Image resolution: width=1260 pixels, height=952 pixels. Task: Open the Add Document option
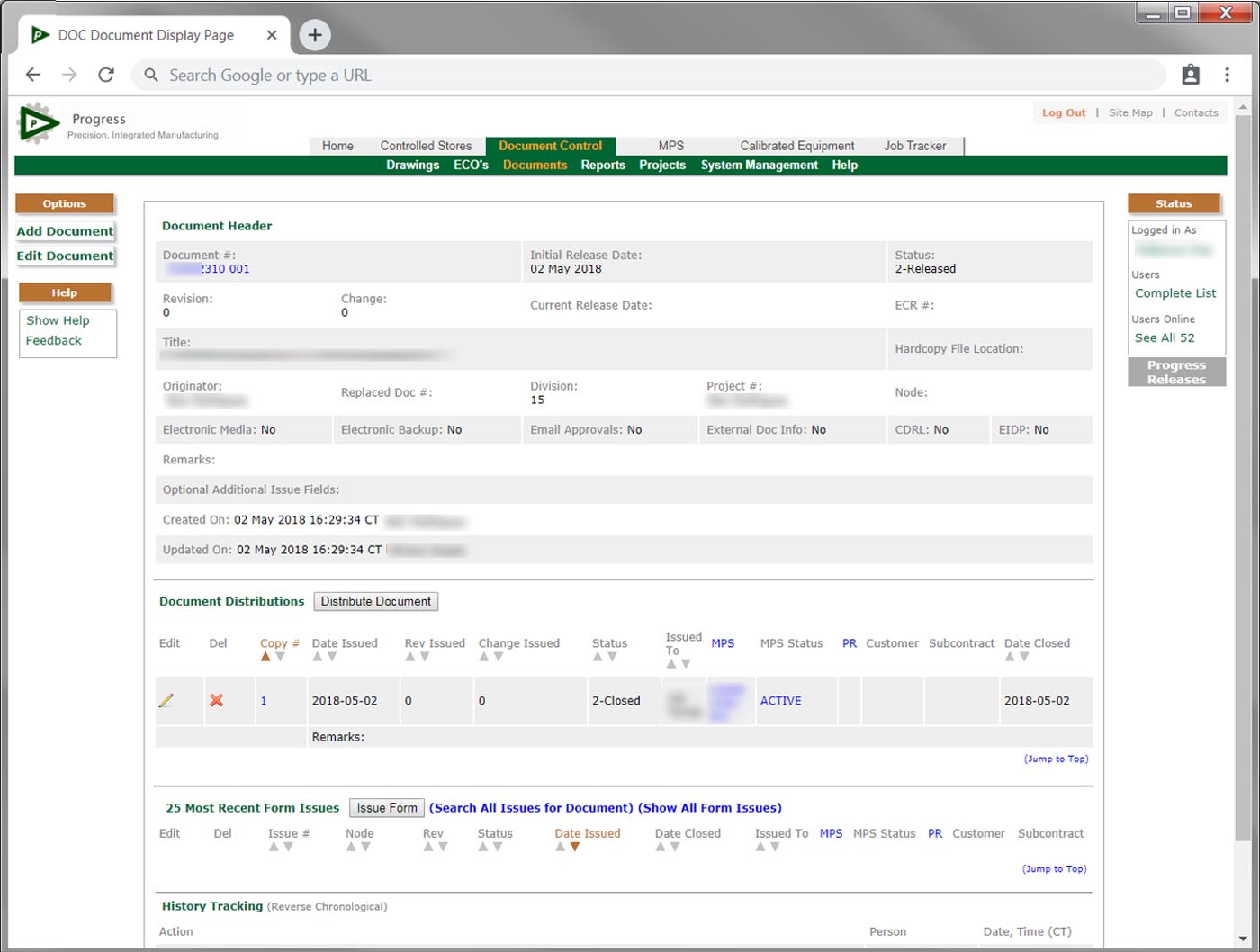[x=66, y=231]
